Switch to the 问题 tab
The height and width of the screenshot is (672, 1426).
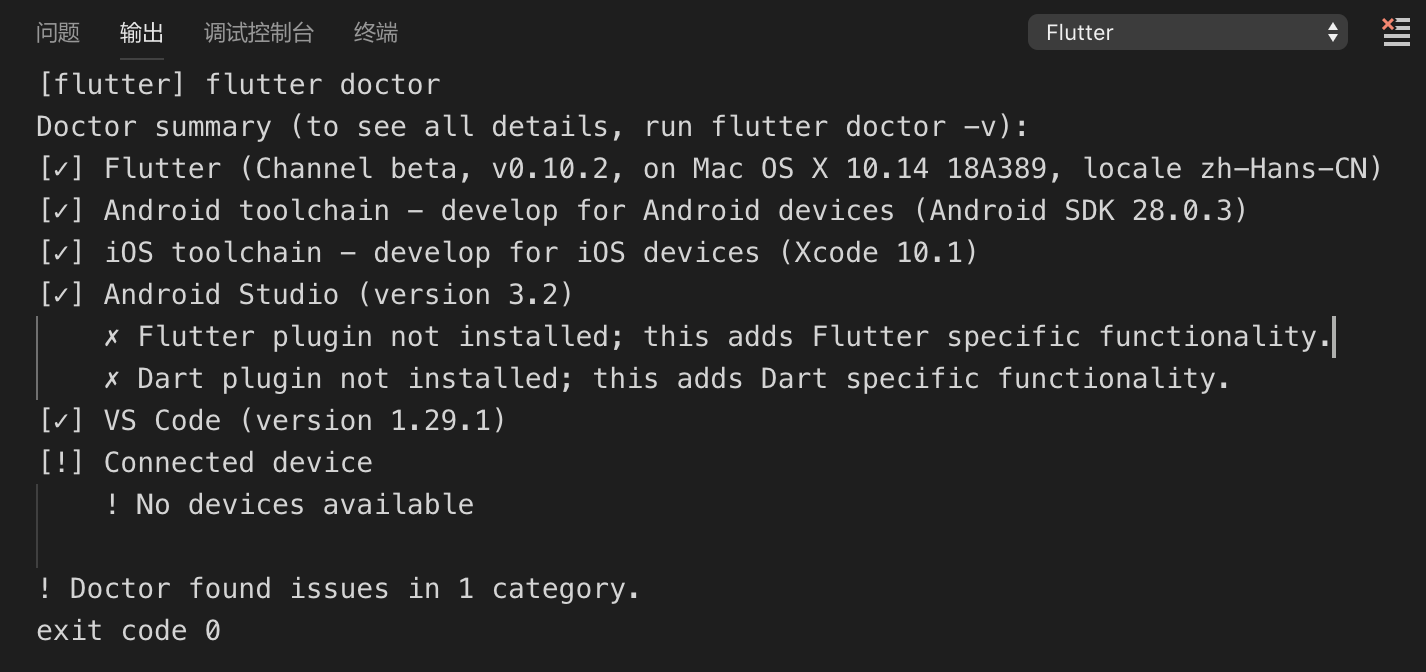pos(57,33)
